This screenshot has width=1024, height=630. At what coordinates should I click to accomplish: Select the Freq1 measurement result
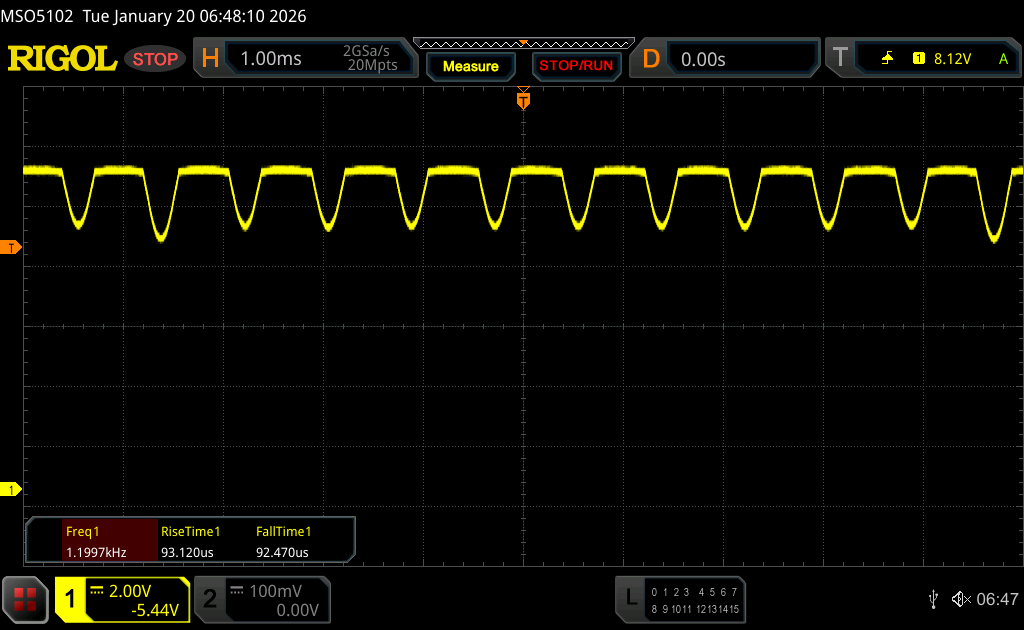[95, 541]
